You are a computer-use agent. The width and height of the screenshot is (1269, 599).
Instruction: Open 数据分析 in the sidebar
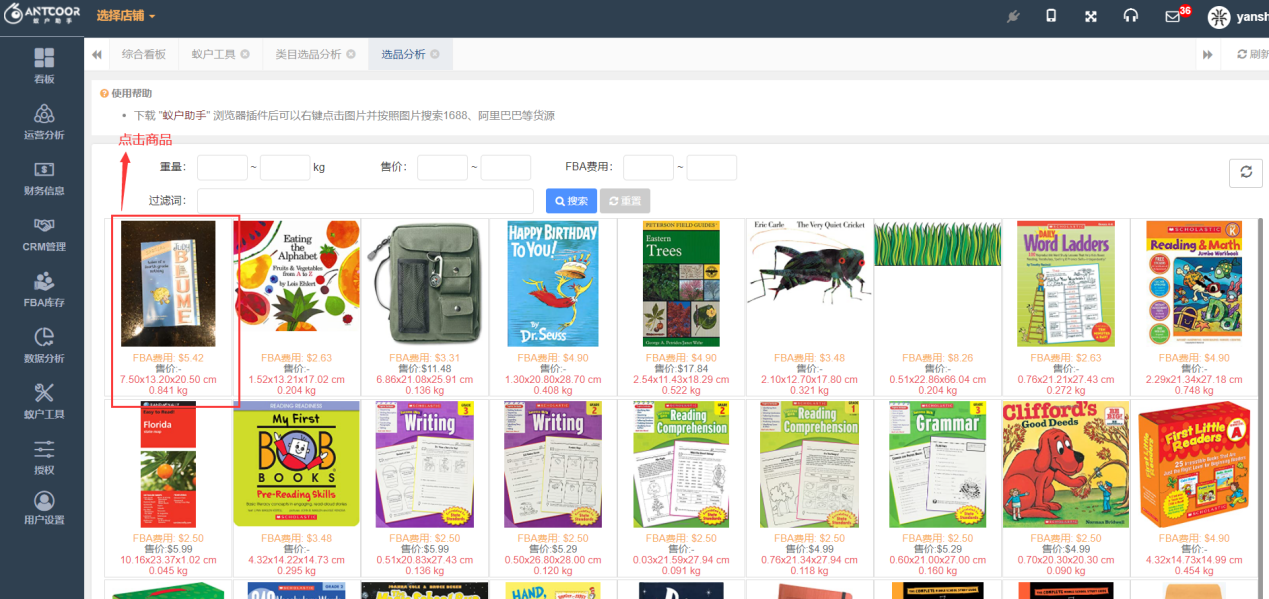(x=43, y=345)
